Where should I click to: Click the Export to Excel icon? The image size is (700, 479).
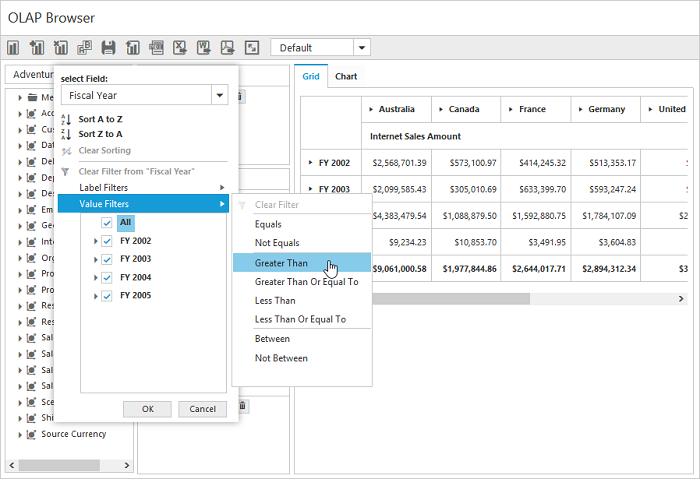click(x=181, y=48)
